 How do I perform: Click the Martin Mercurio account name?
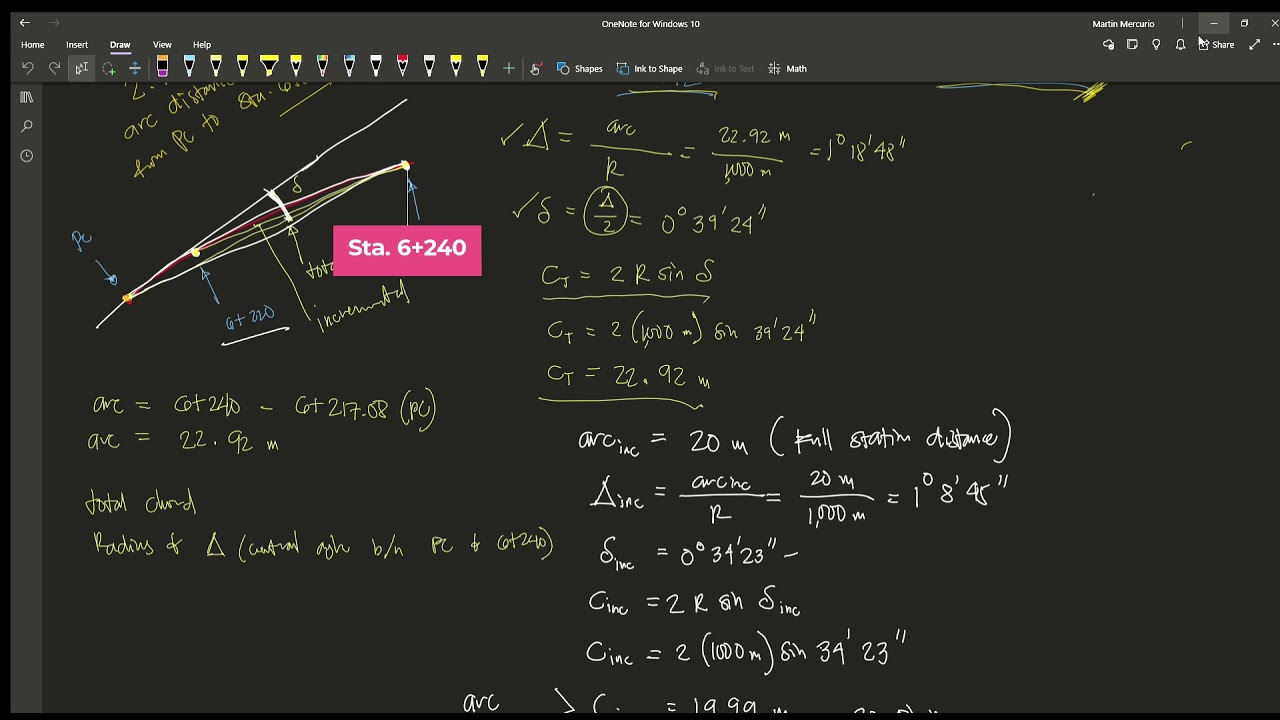[1123, 24]
